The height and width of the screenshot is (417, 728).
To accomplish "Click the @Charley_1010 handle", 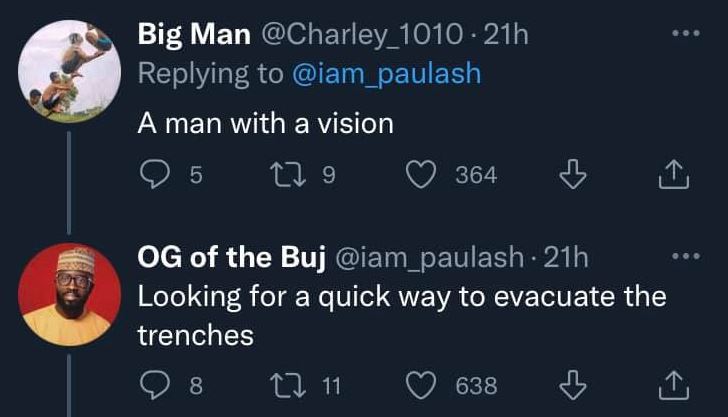I will (364, 36).
